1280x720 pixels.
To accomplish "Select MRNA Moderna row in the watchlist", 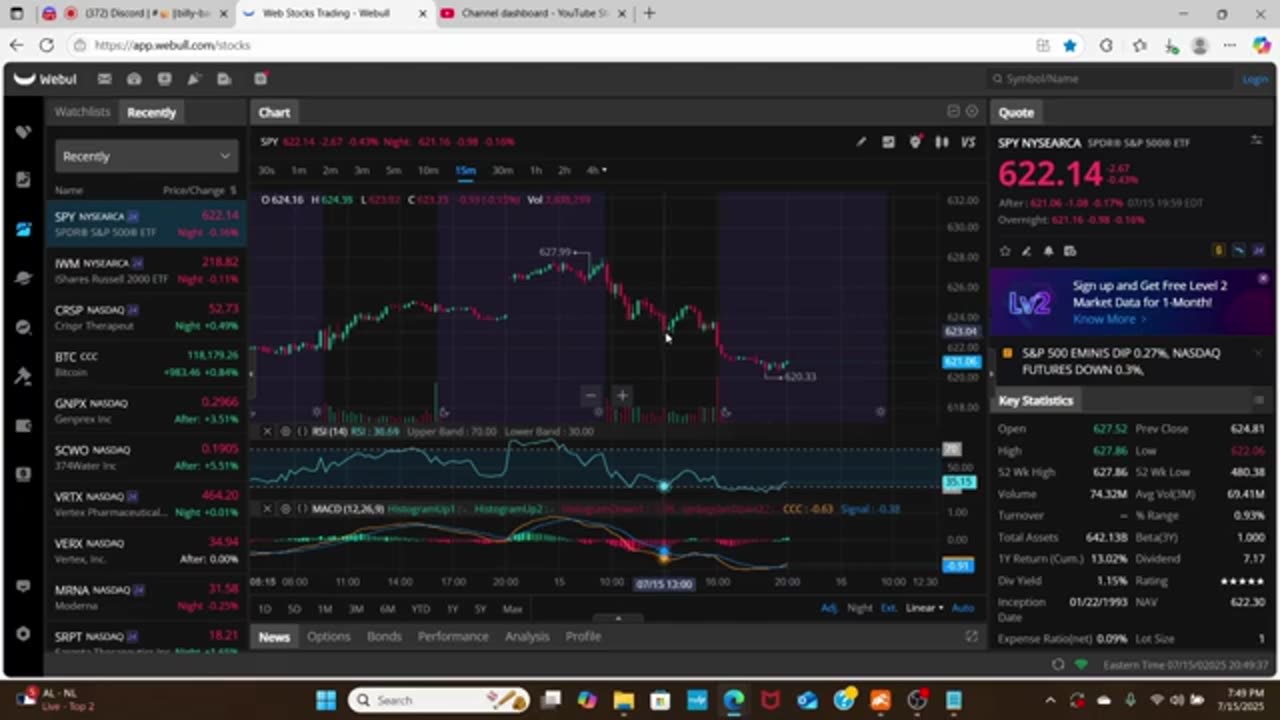I will pos(146,597).
